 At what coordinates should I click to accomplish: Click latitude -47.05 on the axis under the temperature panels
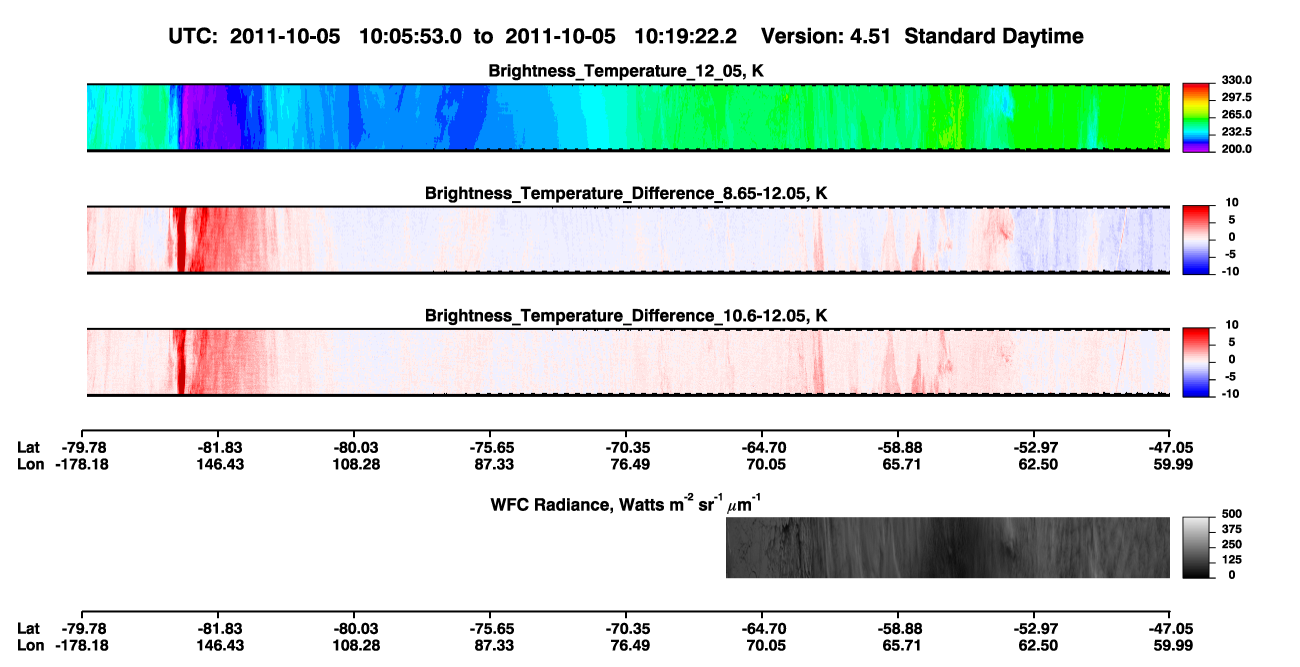click(x=1171, y=447)
